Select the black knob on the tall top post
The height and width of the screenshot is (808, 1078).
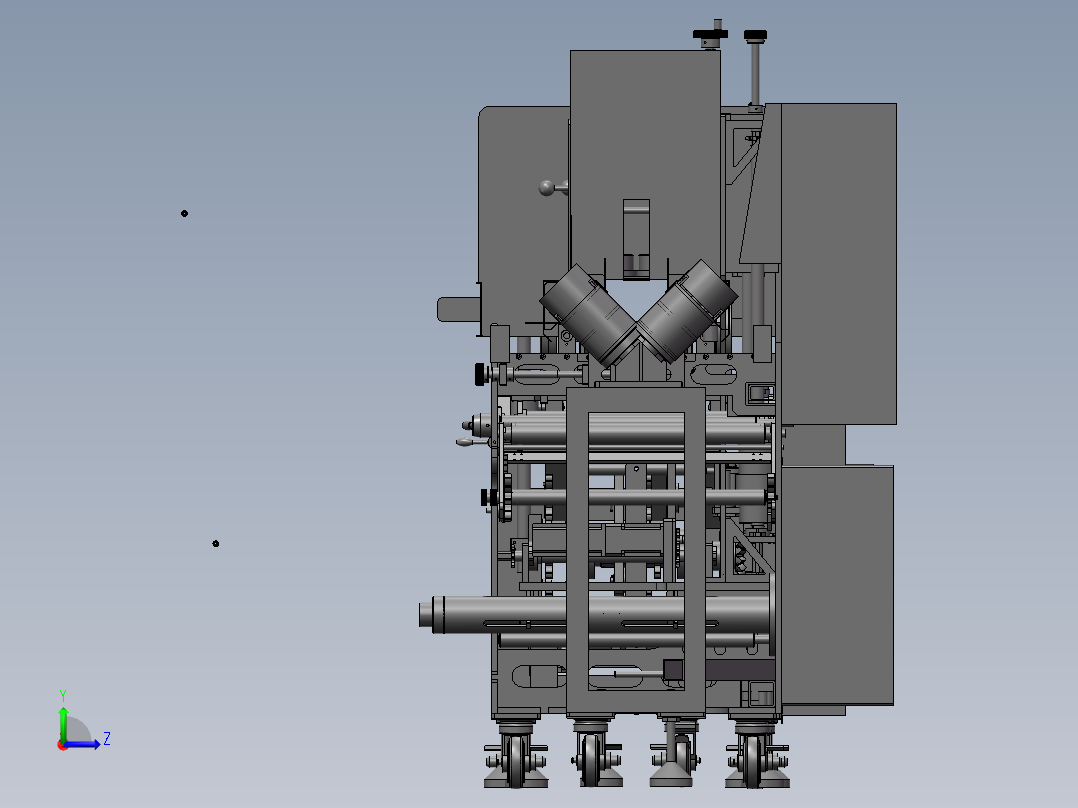pyautogui.click(x=755, y=35)
